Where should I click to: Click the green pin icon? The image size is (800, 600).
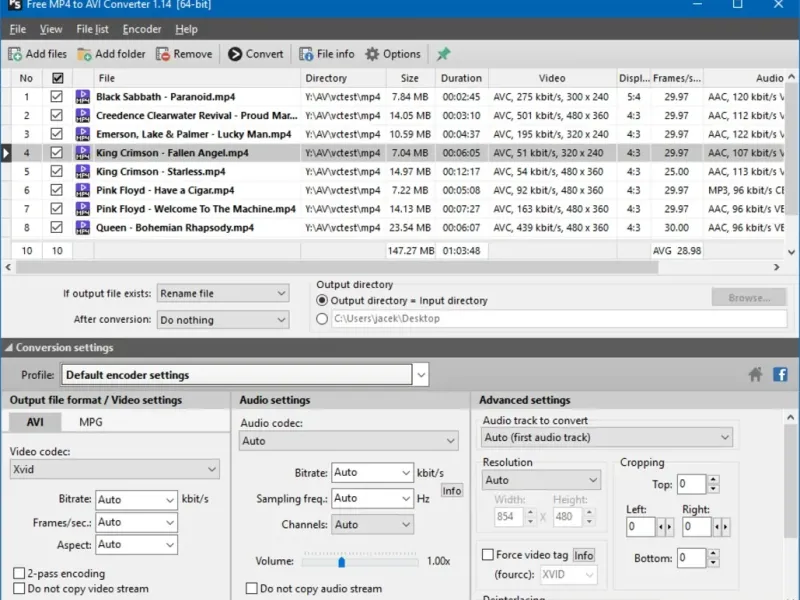[443, 54]
